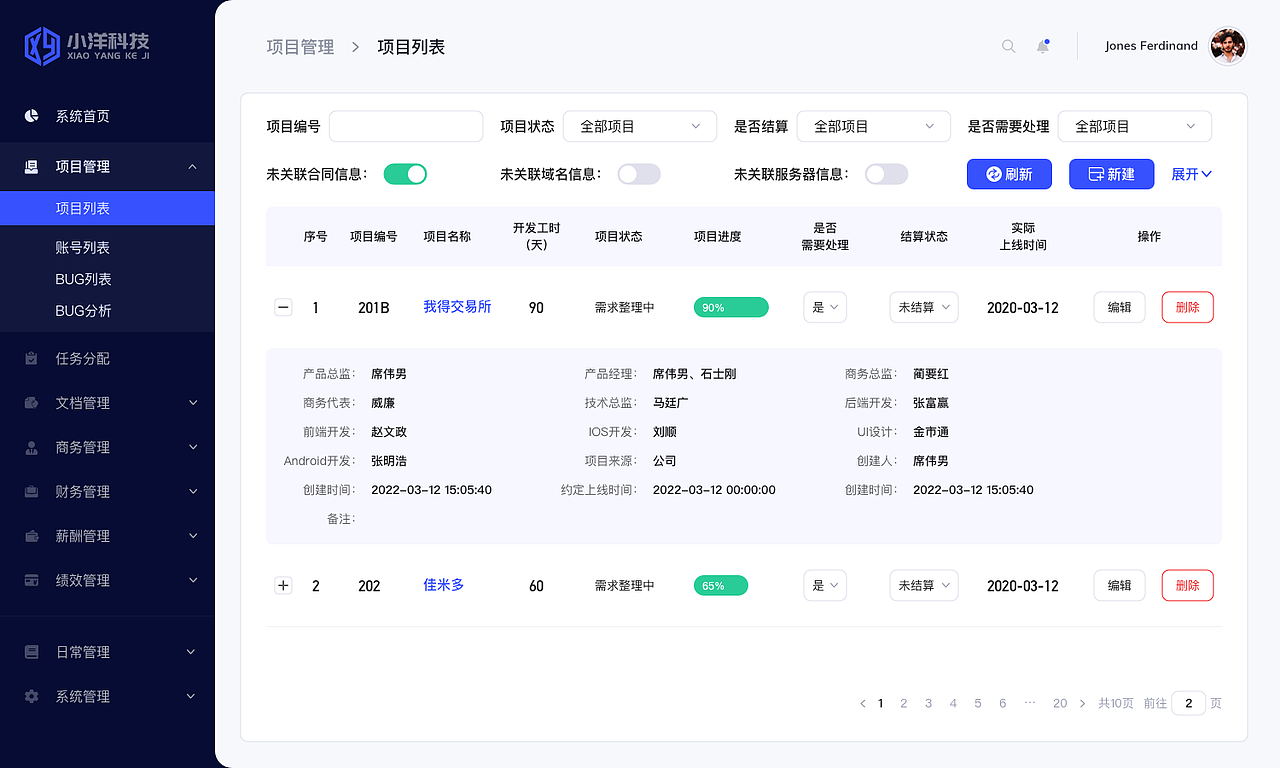Viewport: 1280px width, 768px height.
Task: Open the 系统首页 home icon
Action: pos(31,116)
